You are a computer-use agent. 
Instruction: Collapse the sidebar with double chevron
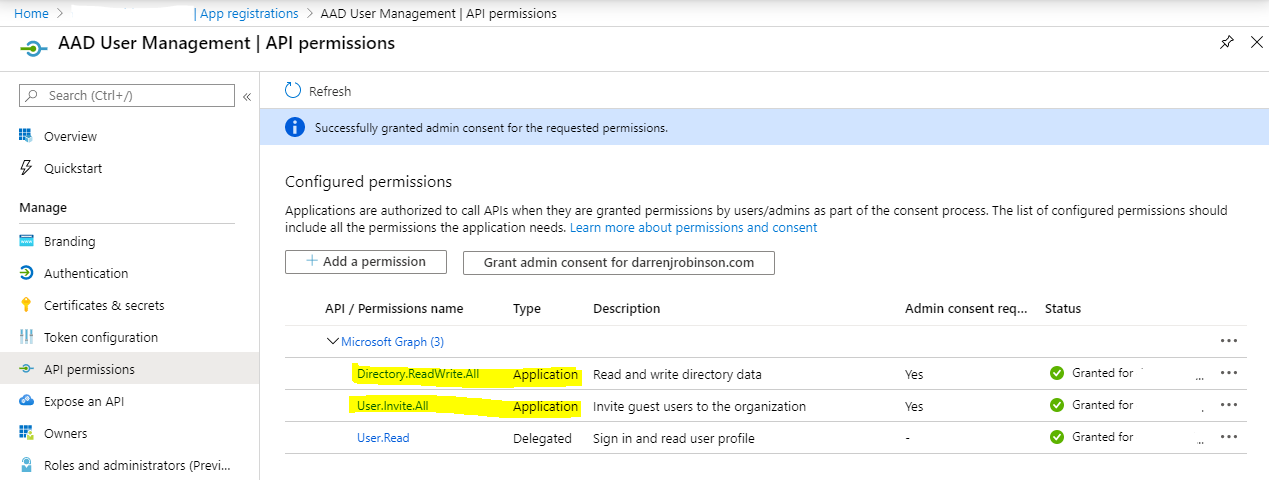pyautogui.click(x=247, y=96)
